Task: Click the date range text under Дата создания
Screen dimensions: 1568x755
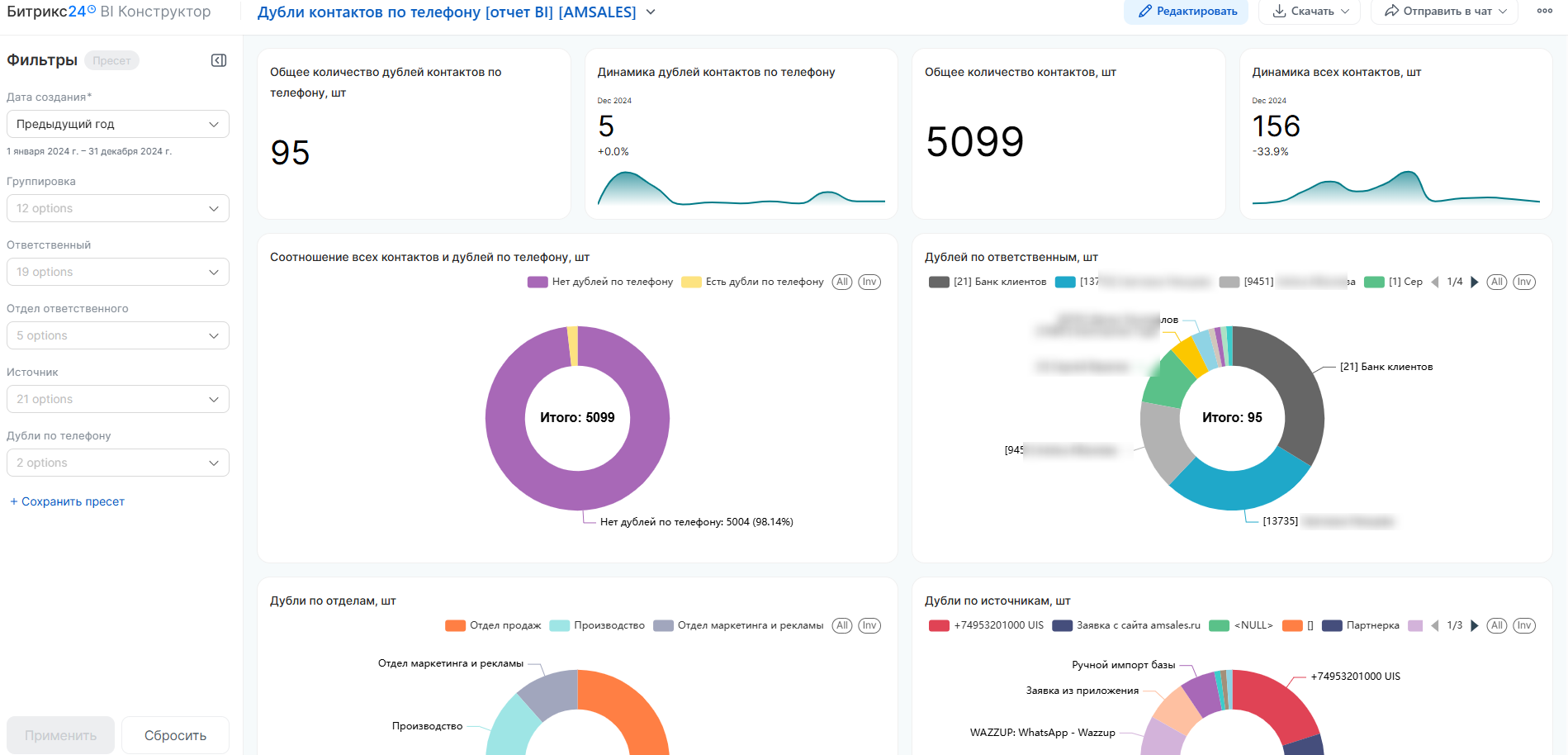Action: coord(89,152)
